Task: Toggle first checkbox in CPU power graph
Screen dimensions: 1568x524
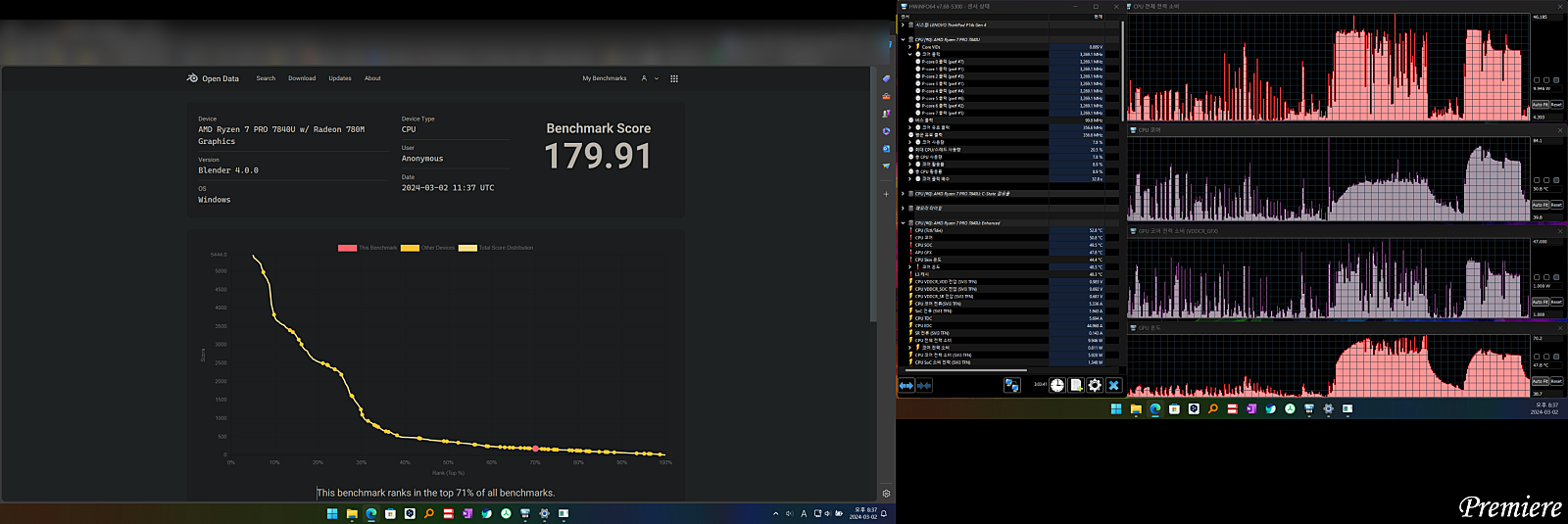Action: (1537, 80)
